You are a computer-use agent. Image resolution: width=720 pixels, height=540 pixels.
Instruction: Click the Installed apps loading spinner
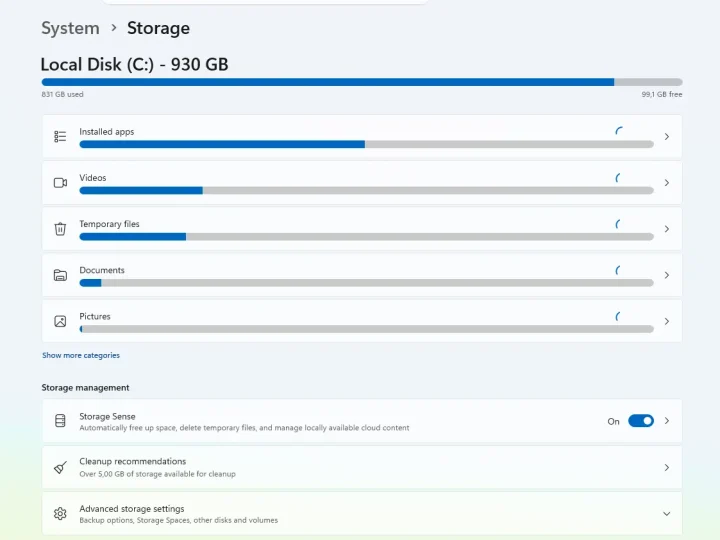tap(619, 131)
